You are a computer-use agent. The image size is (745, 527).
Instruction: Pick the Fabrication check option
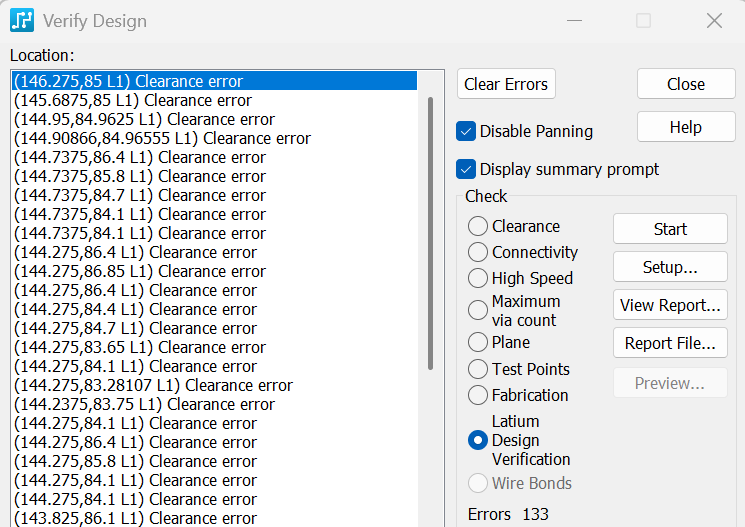tap(478, 396)
